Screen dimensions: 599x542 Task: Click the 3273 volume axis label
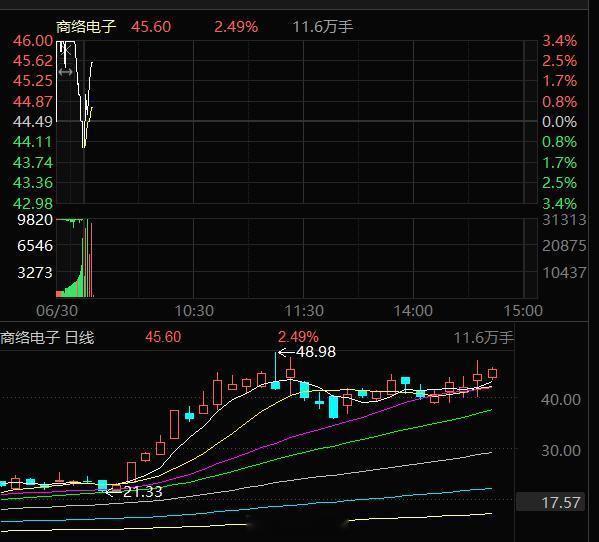pos(35,272)
